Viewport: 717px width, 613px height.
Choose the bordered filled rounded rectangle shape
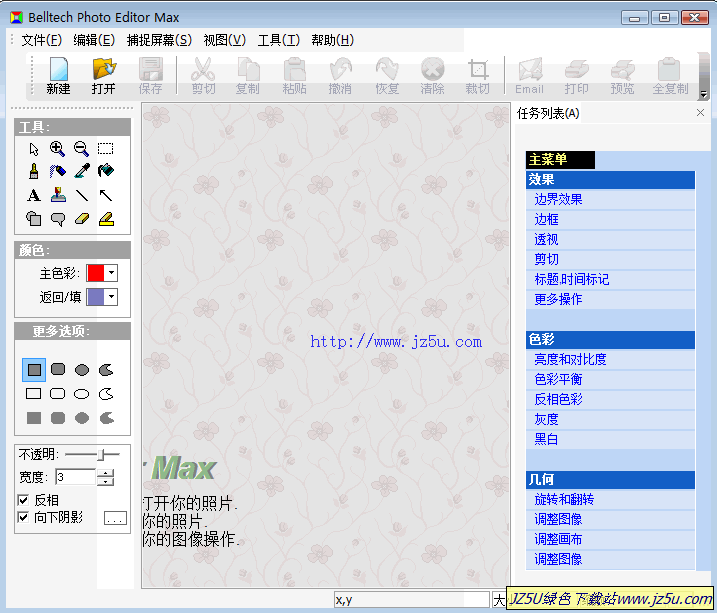[58, 369]
